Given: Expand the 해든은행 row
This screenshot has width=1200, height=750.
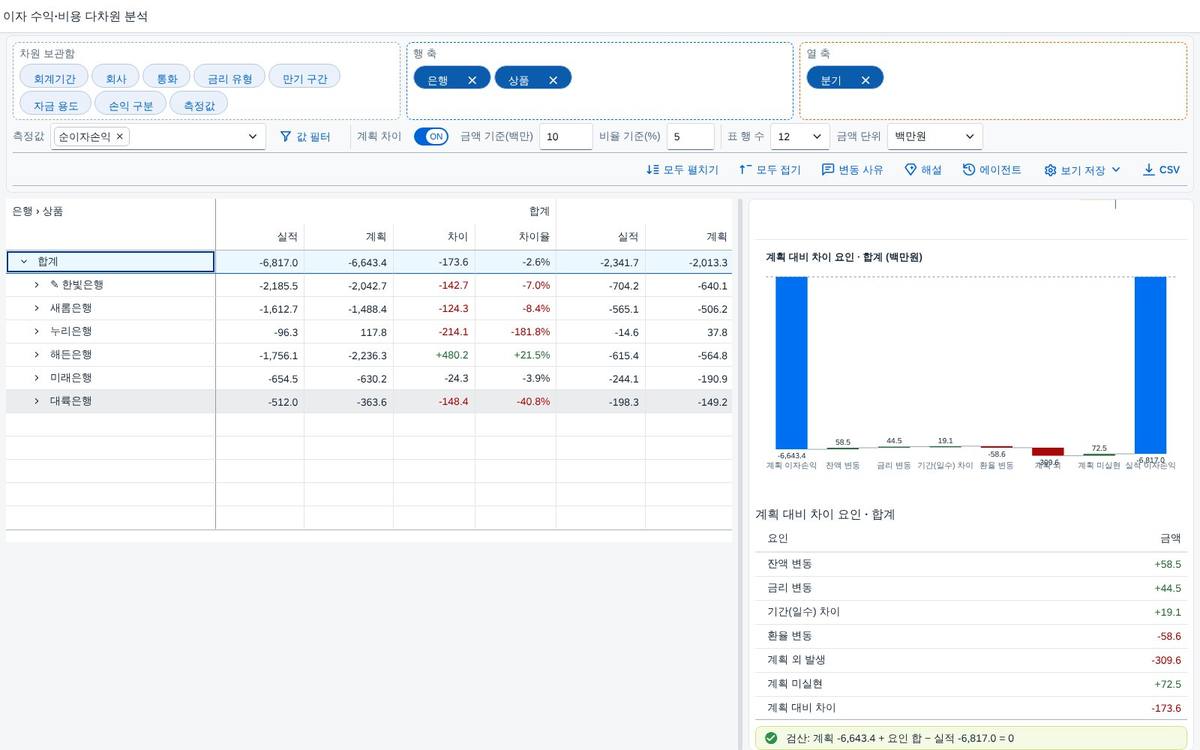Looking at the screenshot, I should (x=36, y=355).
